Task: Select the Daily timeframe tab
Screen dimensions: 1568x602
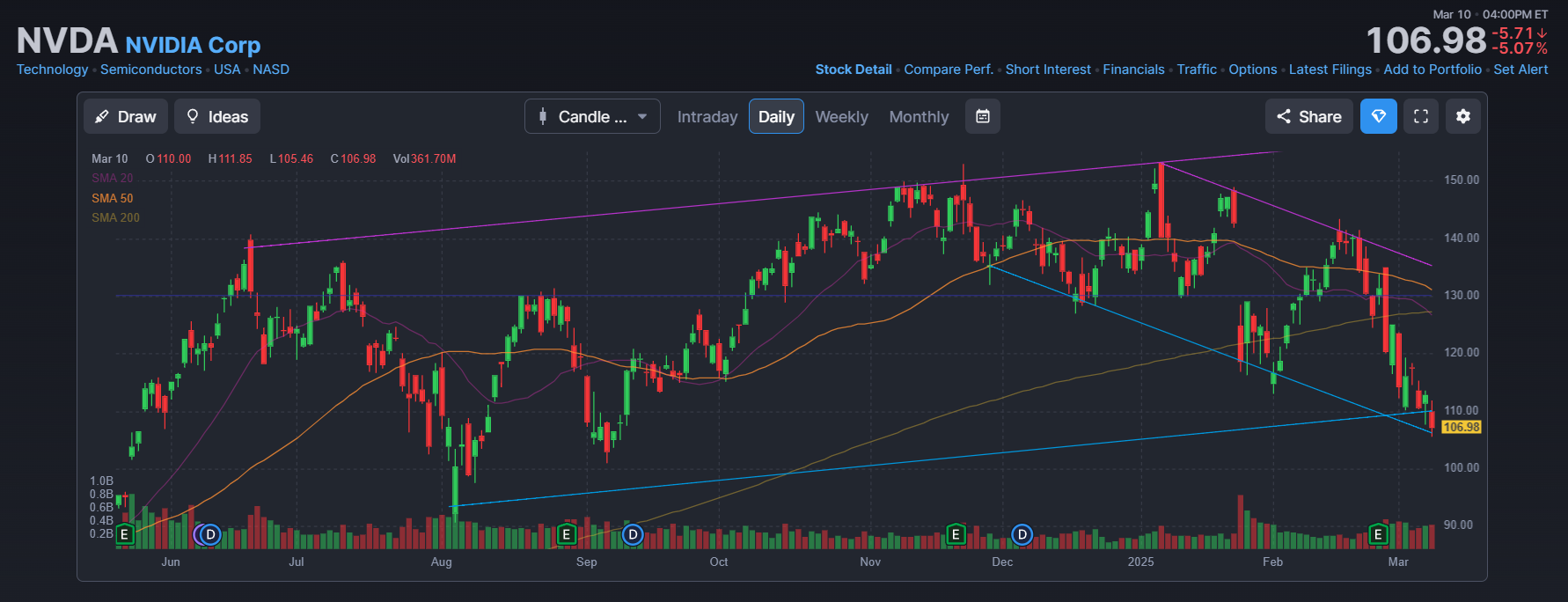Action: [x=776, y=116]
